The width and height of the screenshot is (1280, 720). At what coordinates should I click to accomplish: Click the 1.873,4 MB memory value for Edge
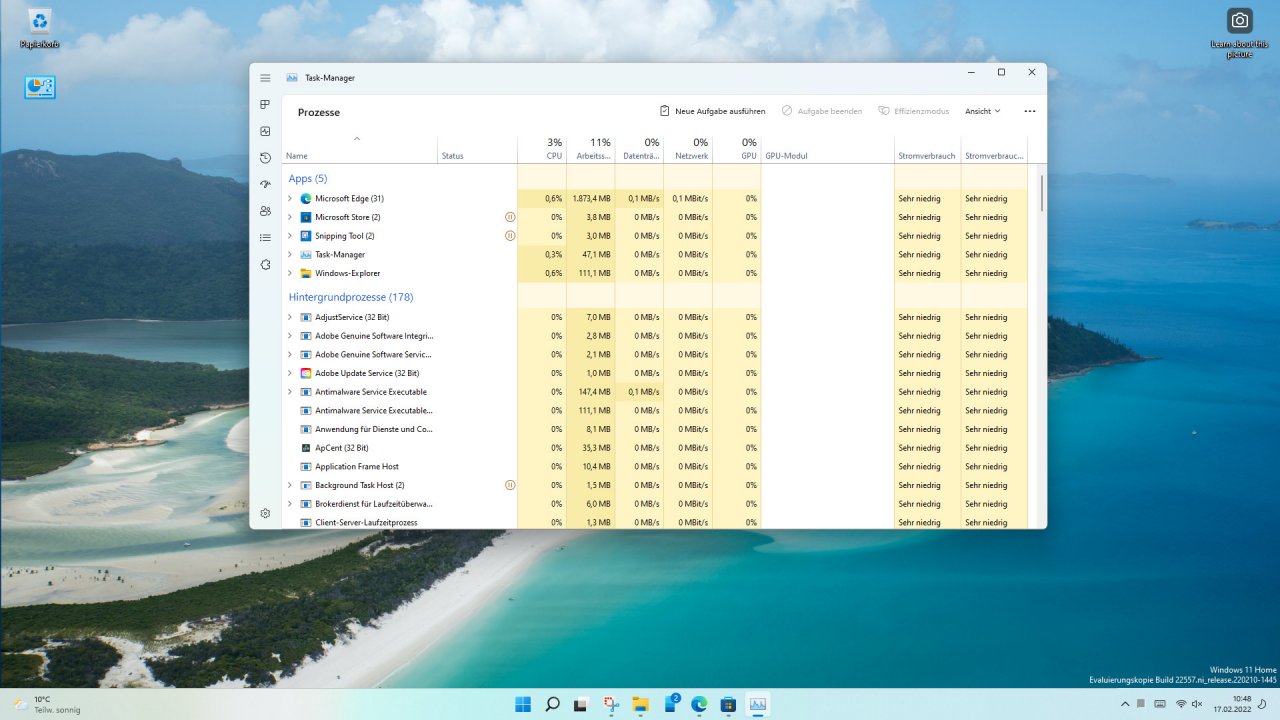(x=591, y=198)
